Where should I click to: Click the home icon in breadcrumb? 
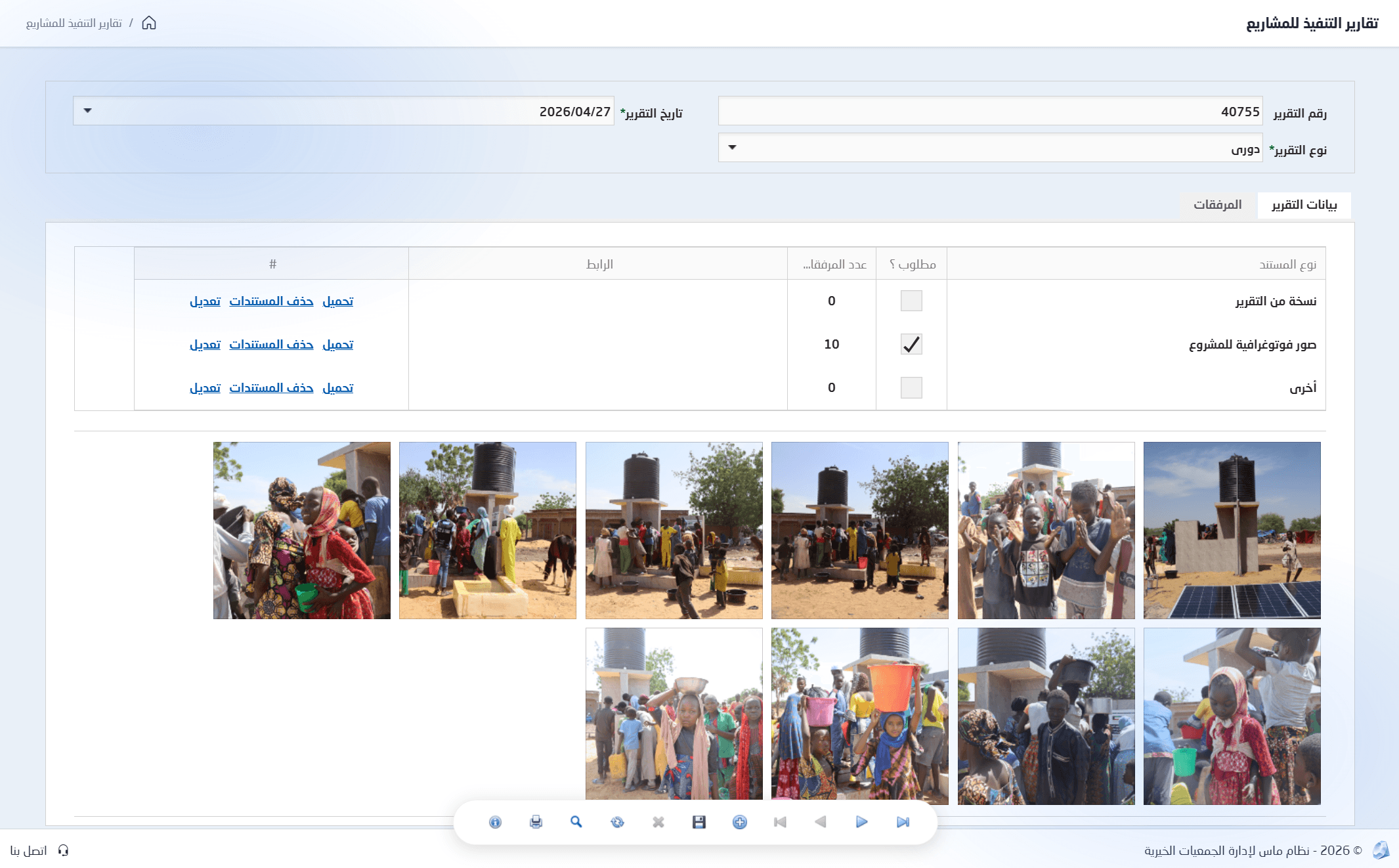(x=149, y=23)
